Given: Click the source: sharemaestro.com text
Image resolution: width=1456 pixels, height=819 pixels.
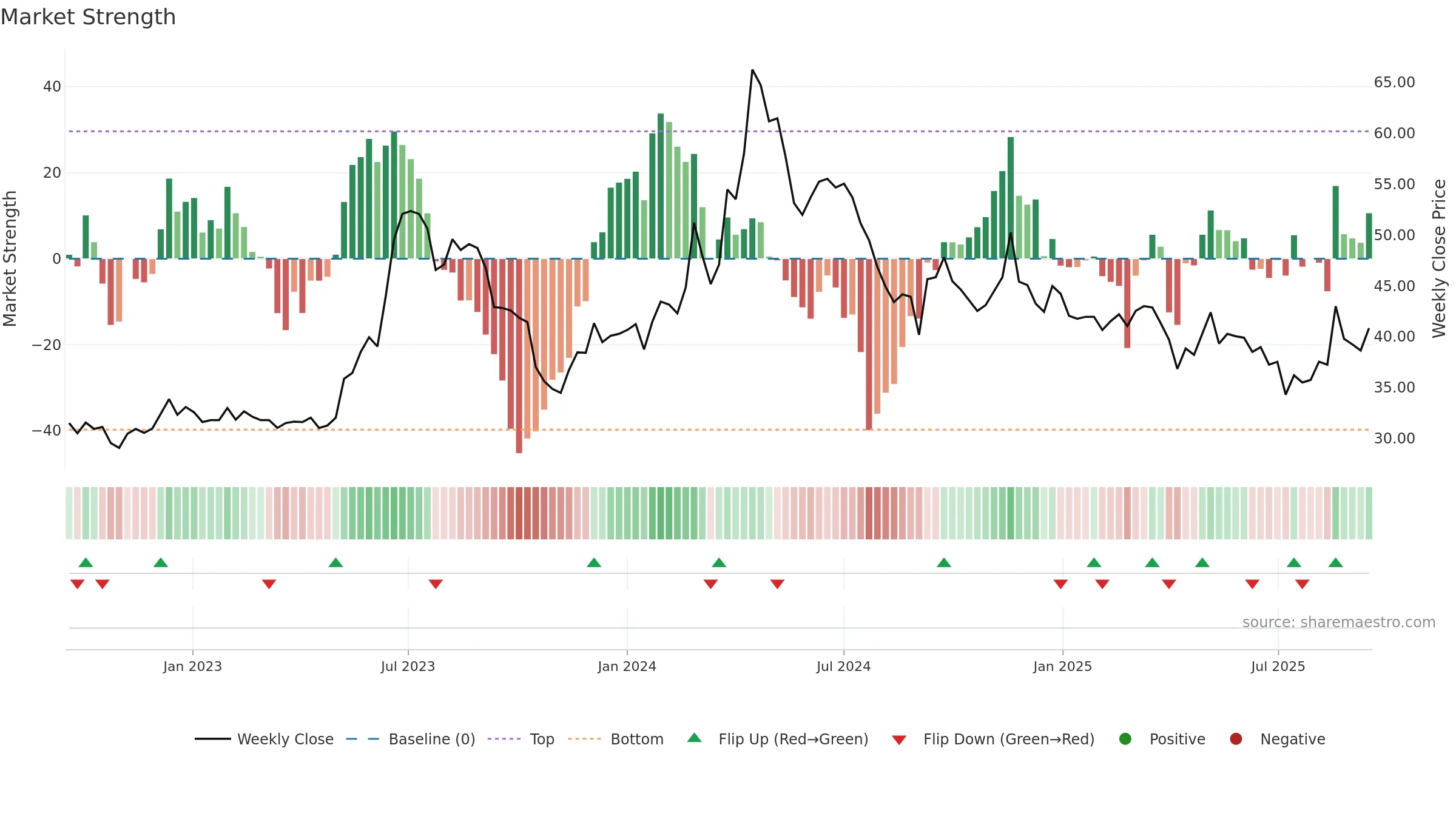Looking at the screenshot, I should tap(1339, 622).
